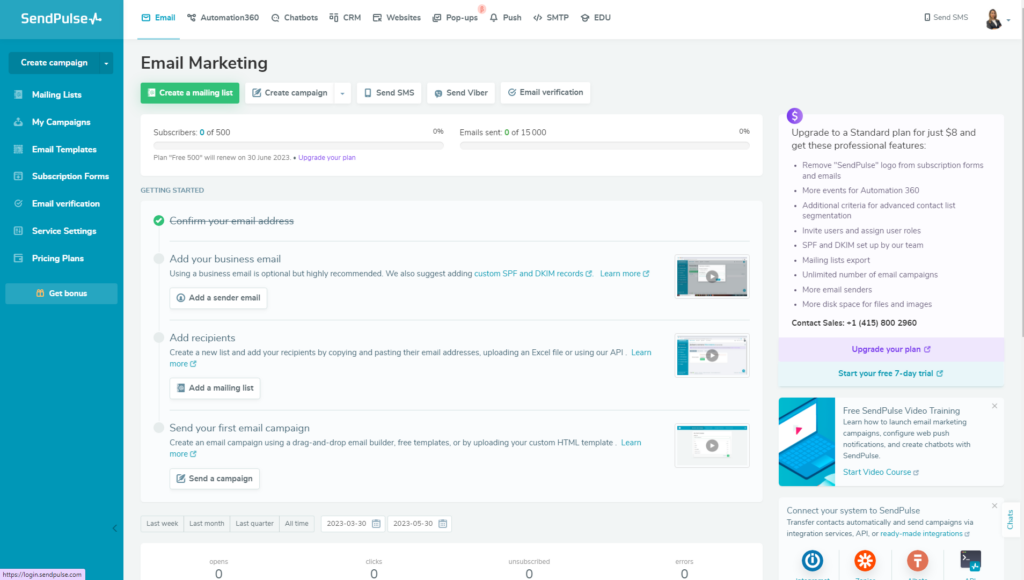The image size is (1024, 580).
Task: Open the Chats side panel
Action: click(1010, 519)
